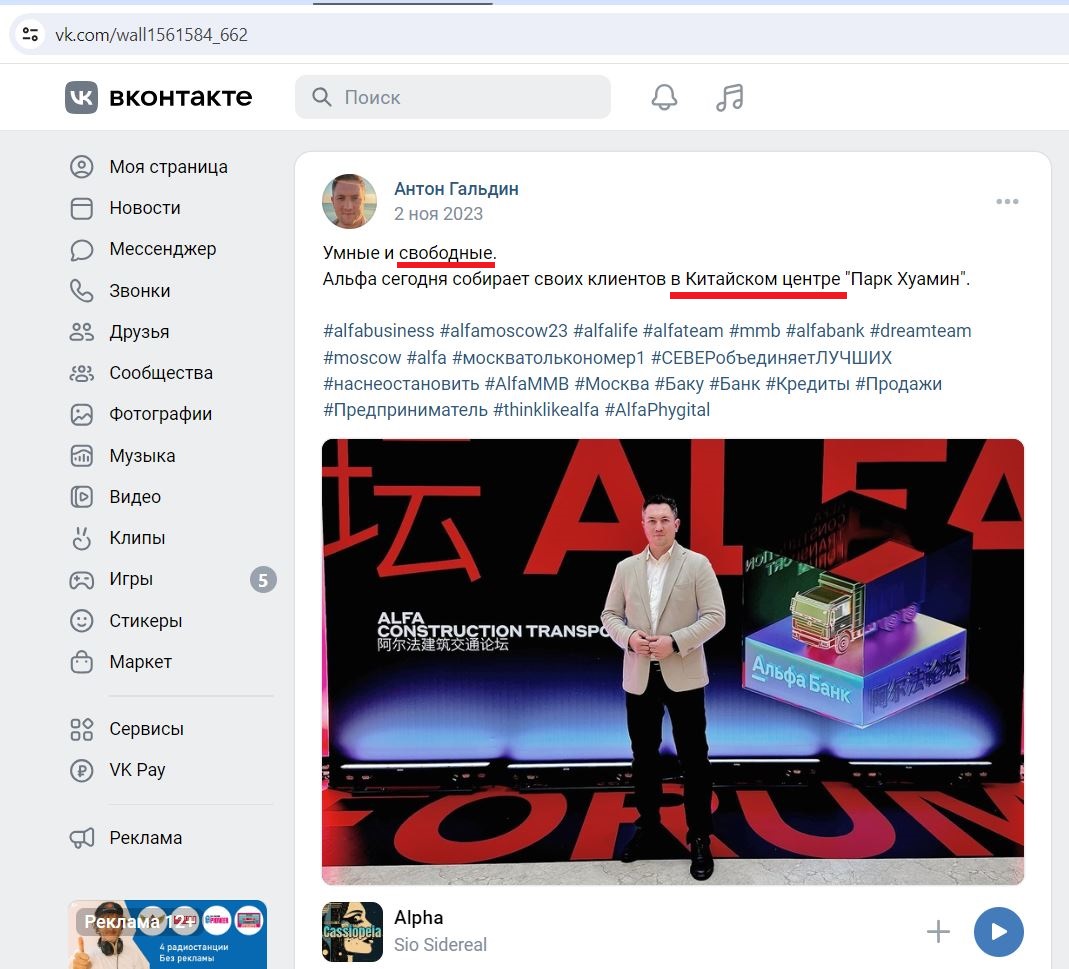The width and height of the screenshot is (1069, 969).
Task: Add Alpha track with plus icon
Action: (x=938, y=931)
